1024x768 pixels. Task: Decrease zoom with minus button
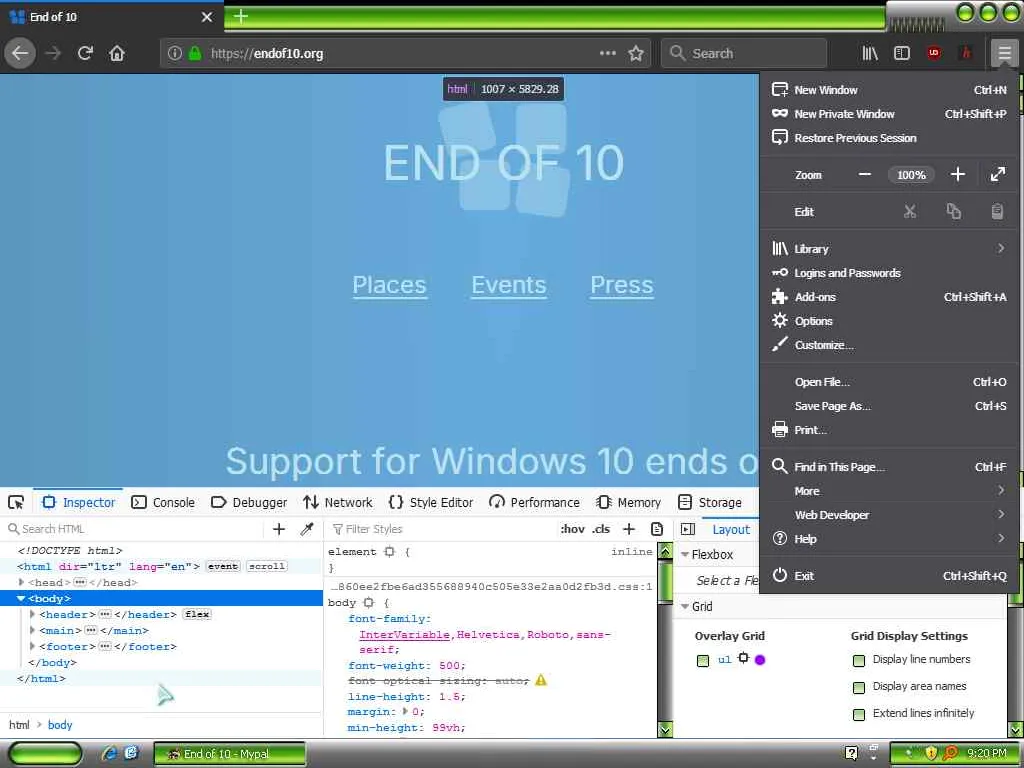point(865,174)
